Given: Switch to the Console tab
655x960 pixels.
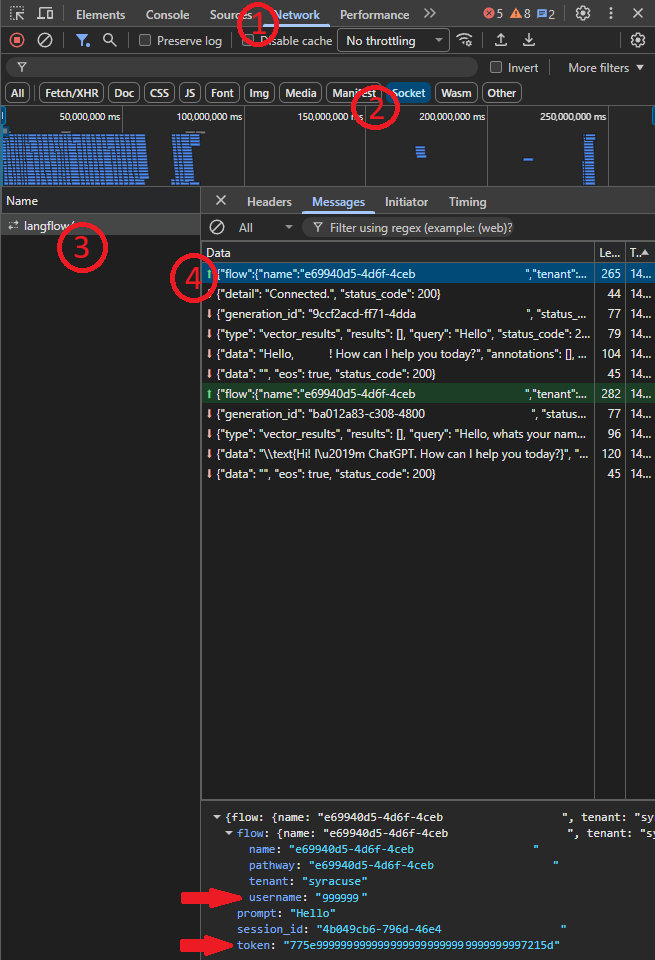Looking at the screenshot, I should coord(167,14).
